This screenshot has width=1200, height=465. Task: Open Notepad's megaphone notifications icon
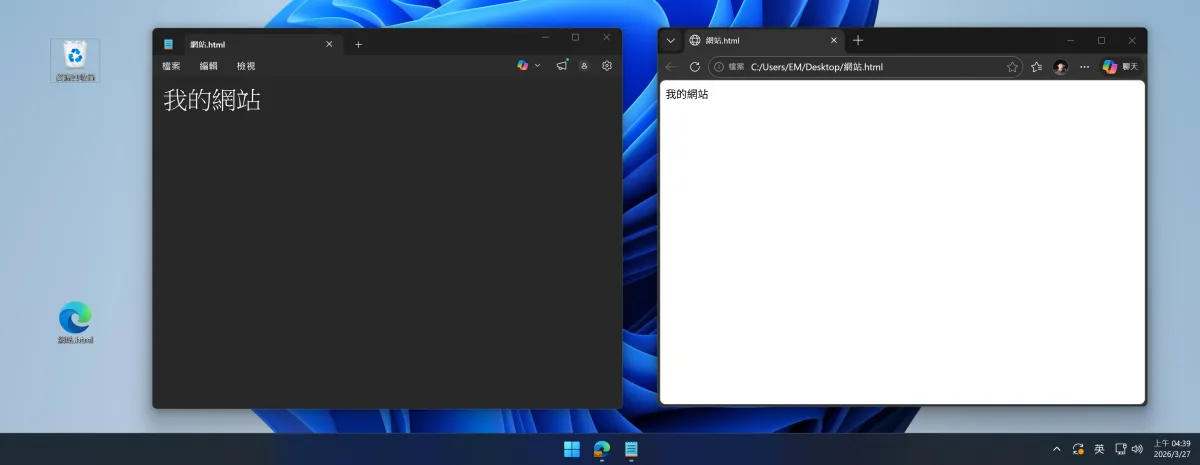pyautogui.click(x=562, y=66)
